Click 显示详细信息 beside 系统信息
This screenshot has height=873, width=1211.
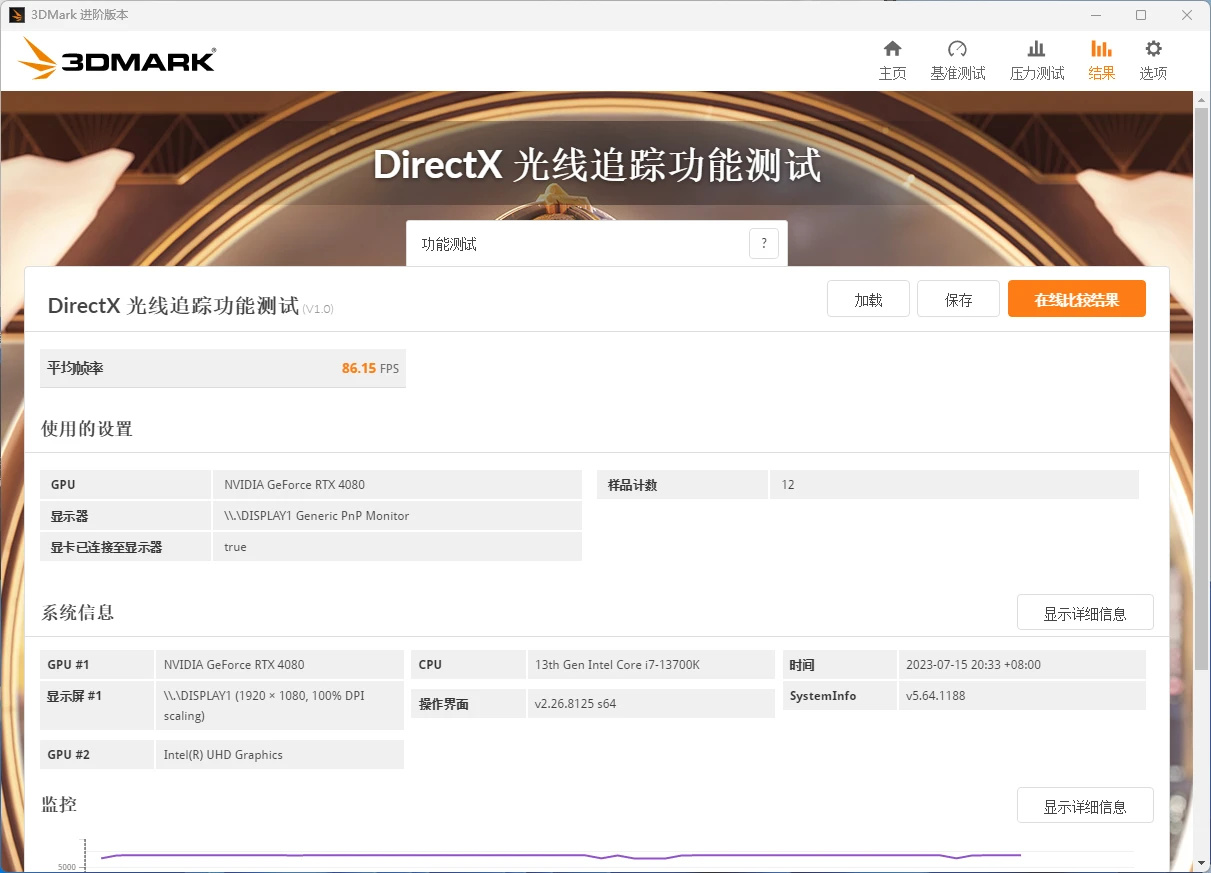pyautogui.click(x=1085, y=613)
